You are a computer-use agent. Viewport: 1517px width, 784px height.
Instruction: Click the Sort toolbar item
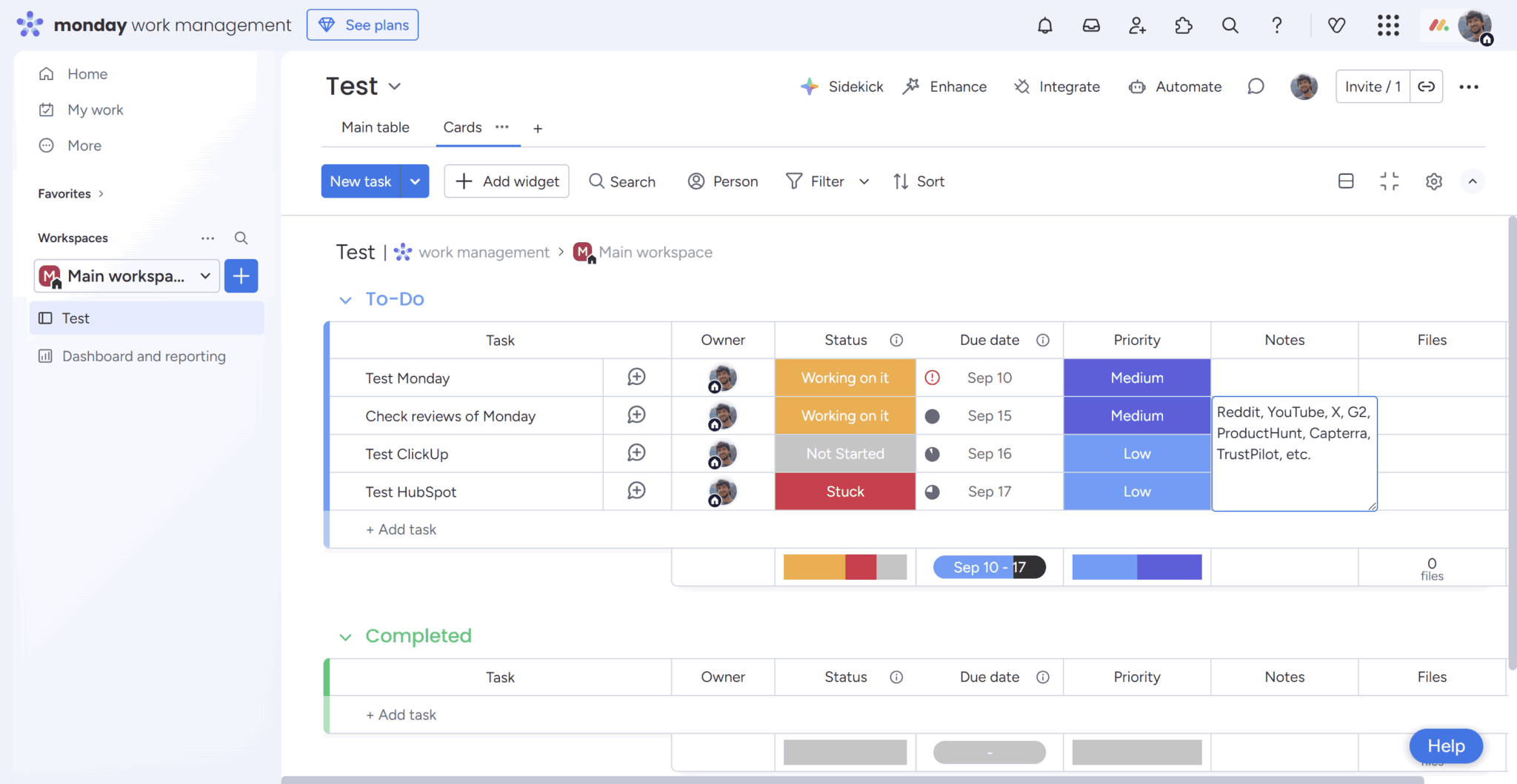click(x=918, y=181)
